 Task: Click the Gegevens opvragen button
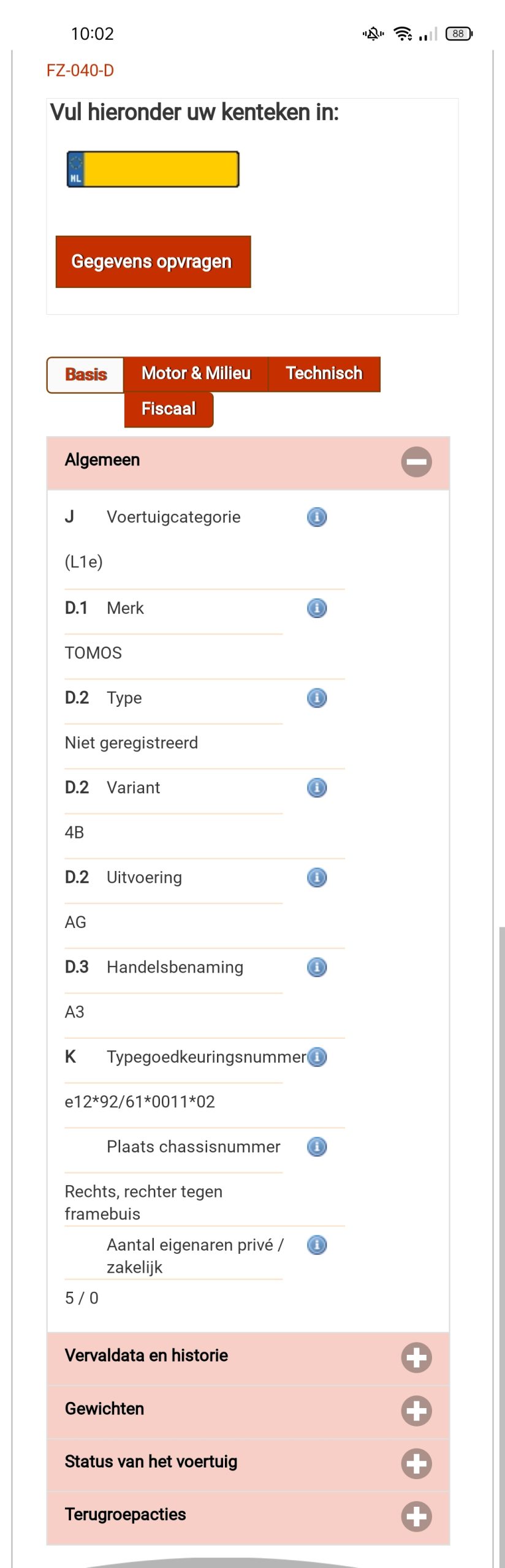point(153,262)
